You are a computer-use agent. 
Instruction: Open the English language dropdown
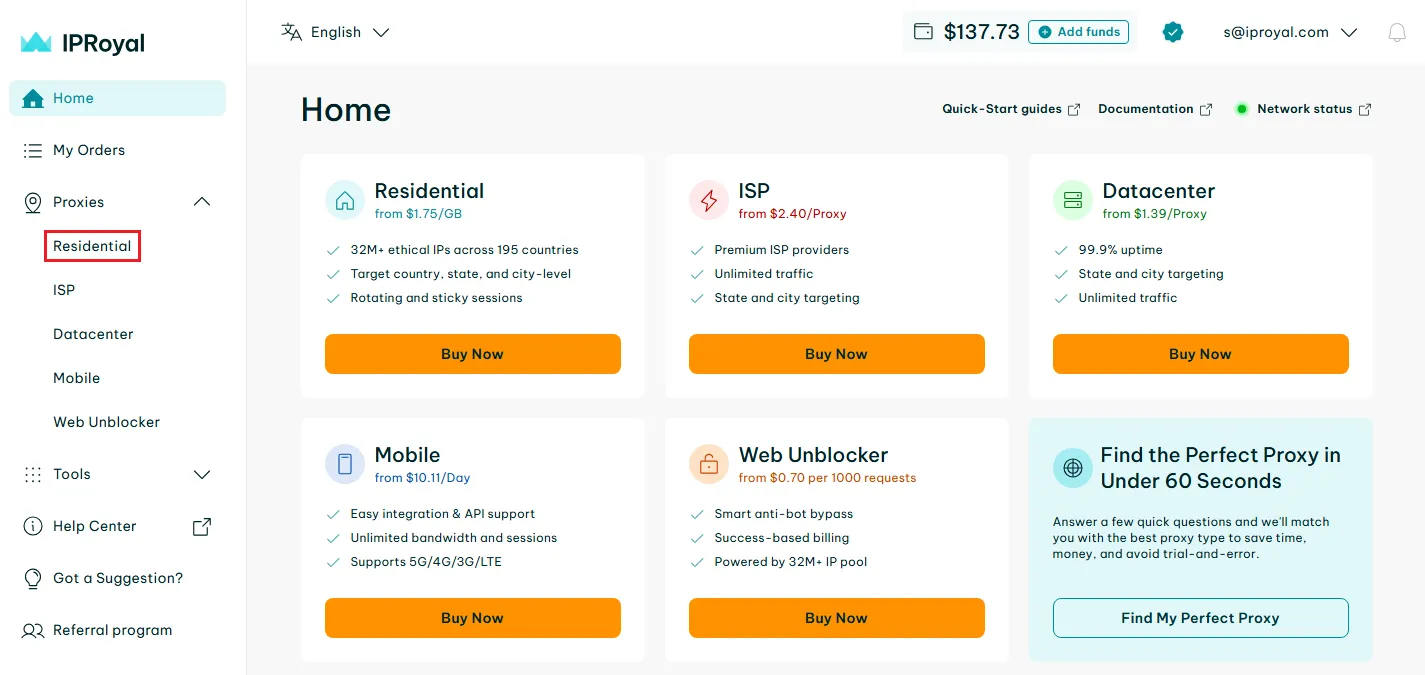[x=335, y=32]
